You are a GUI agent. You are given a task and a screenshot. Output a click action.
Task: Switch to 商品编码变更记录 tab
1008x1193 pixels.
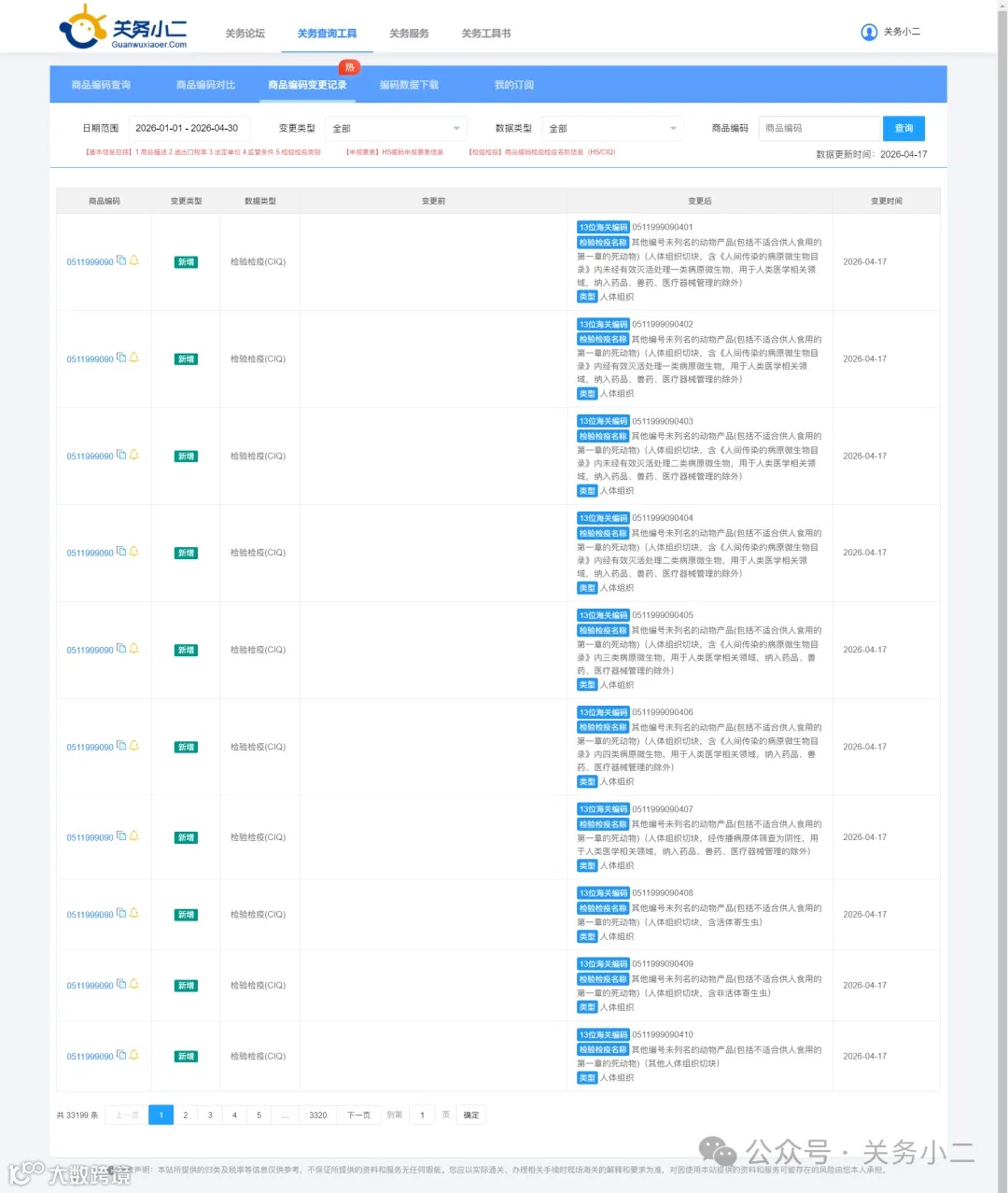(x=307, y=85)
